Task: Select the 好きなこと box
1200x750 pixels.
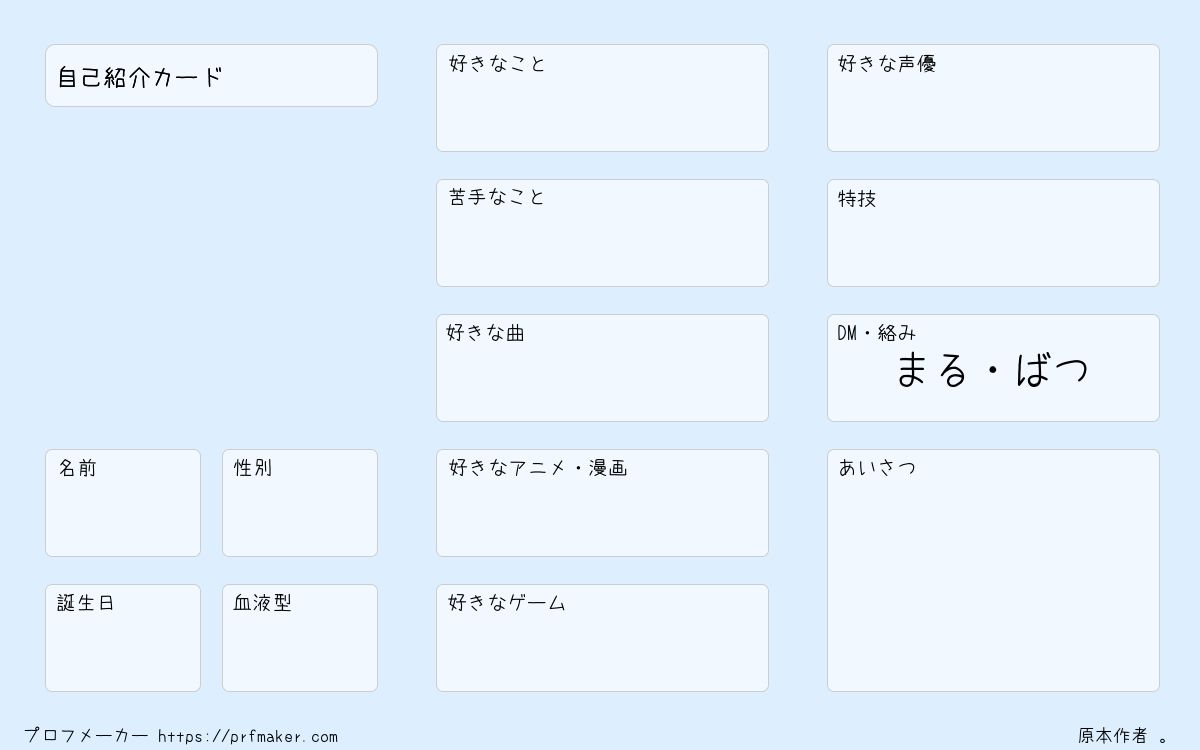Action: click(x=602, y=98)
